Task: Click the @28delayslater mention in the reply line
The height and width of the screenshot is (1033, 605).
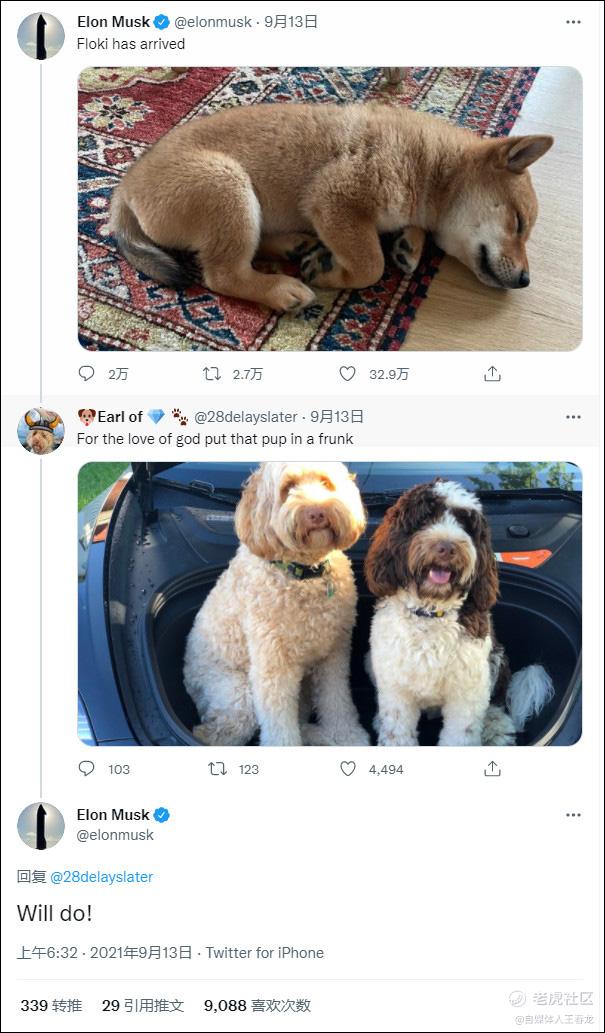Action: tap(102, 877)
